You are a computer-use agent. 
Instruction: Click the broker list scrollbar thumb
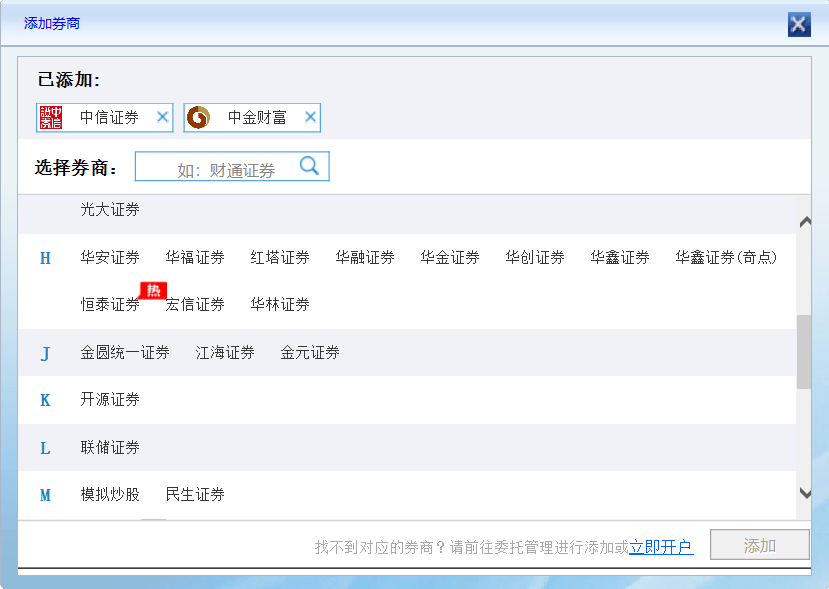pos(804,352)
